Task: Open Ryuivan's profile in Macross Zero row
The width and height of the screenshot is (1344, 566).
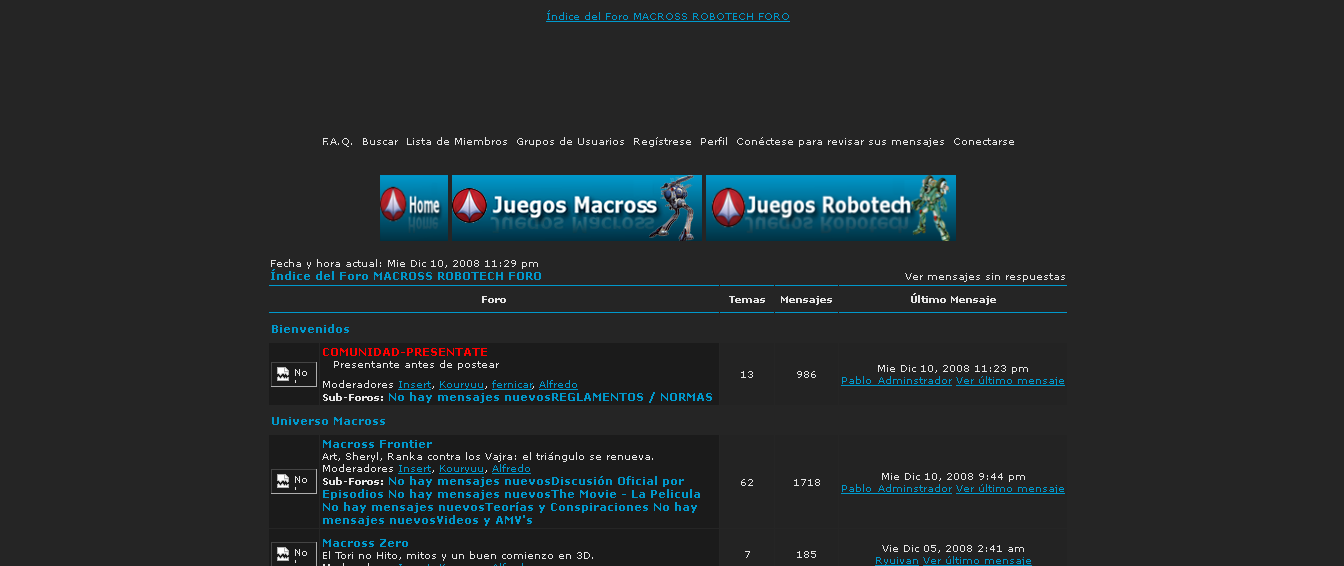Action: pyautogui.click(x=897, y=561)
